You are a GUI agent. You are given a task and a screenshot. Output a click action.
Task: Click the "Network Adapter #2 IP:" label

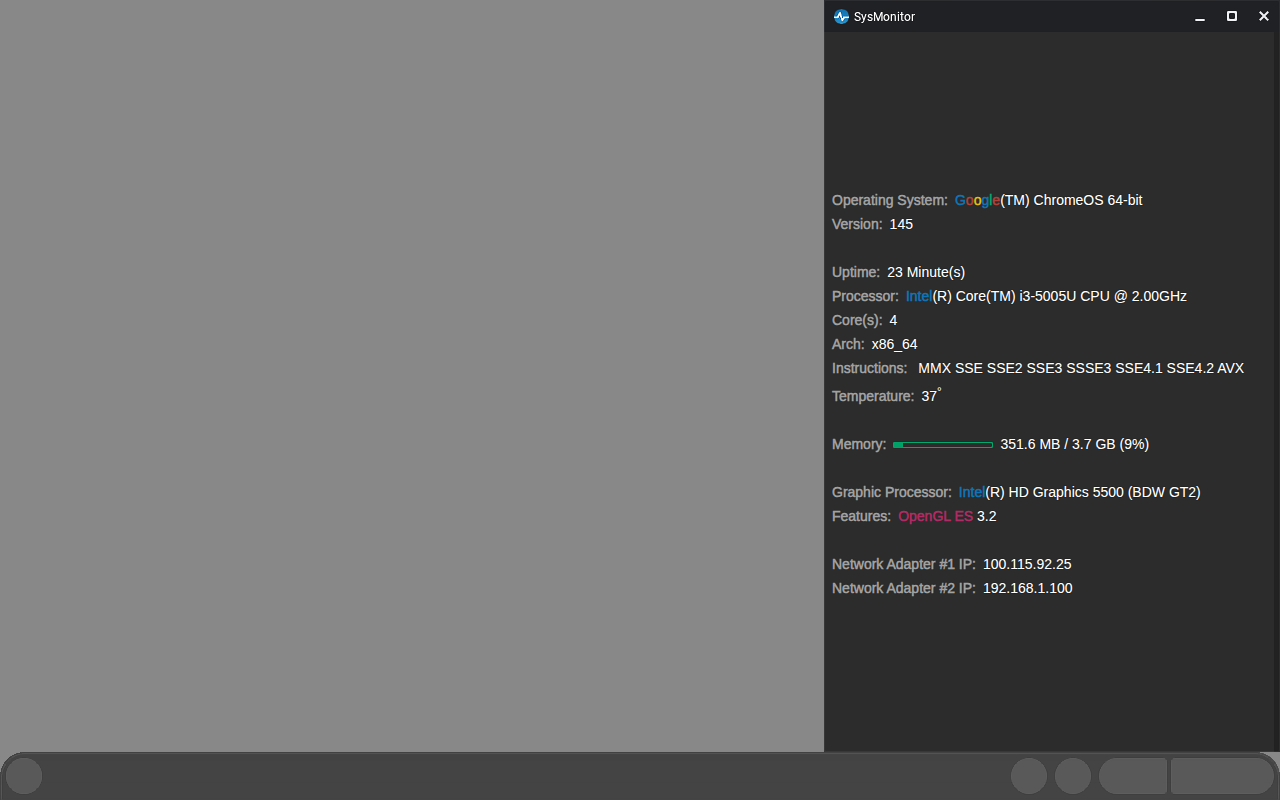(904, 588)
